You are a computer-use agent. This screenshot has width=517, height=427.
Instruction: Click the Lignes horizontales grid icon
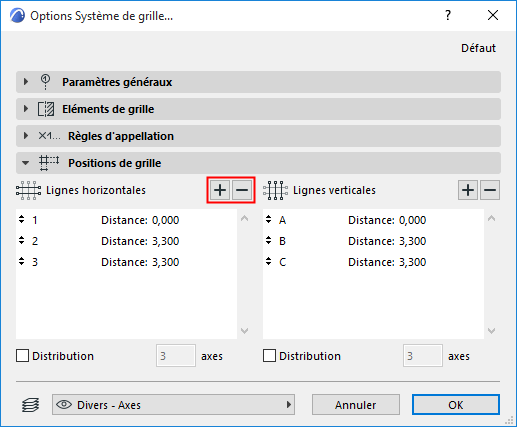point(29,190)
